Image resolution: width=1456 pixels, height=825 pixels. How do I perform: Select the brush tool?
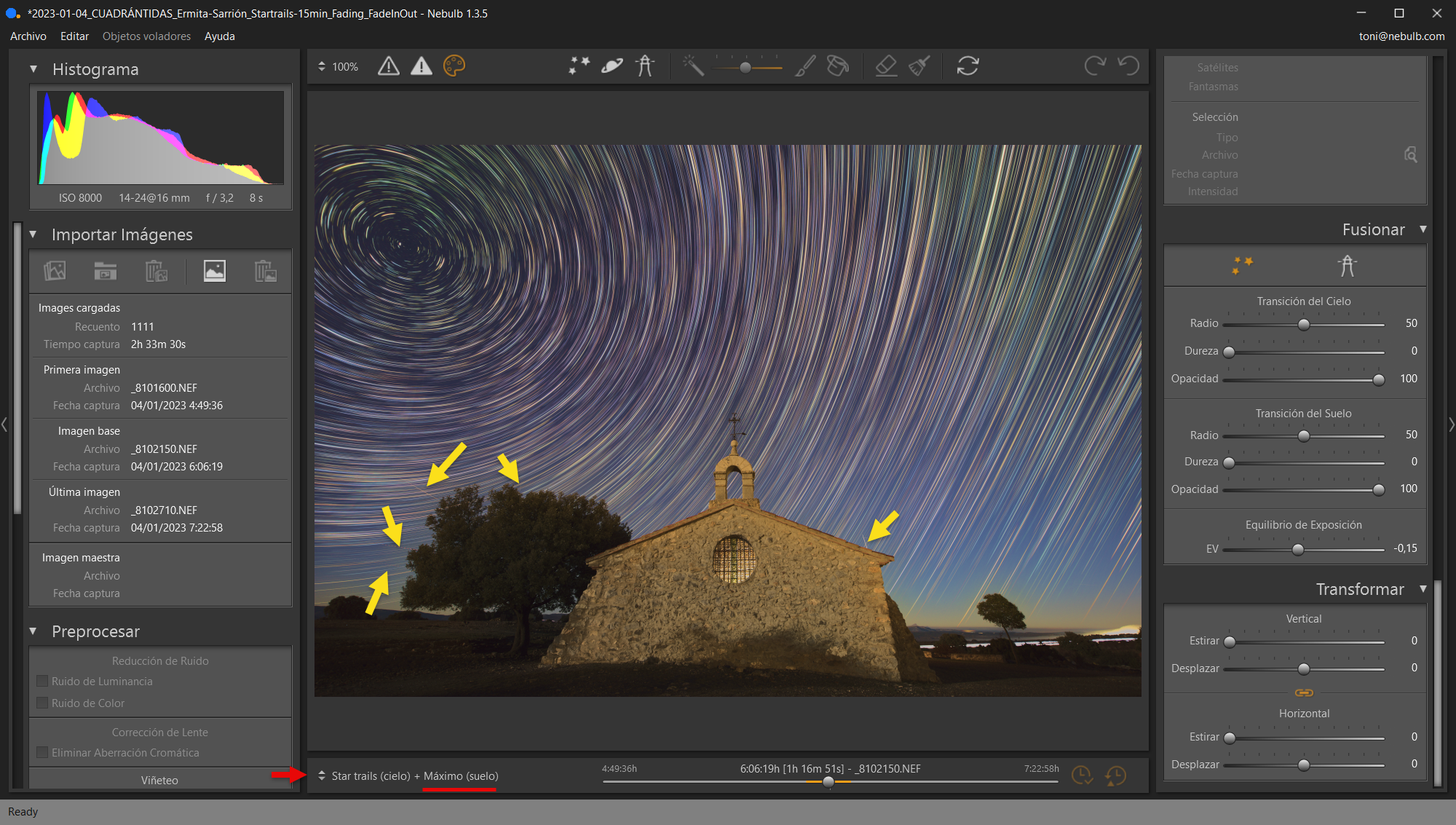[x=805, y=66]
